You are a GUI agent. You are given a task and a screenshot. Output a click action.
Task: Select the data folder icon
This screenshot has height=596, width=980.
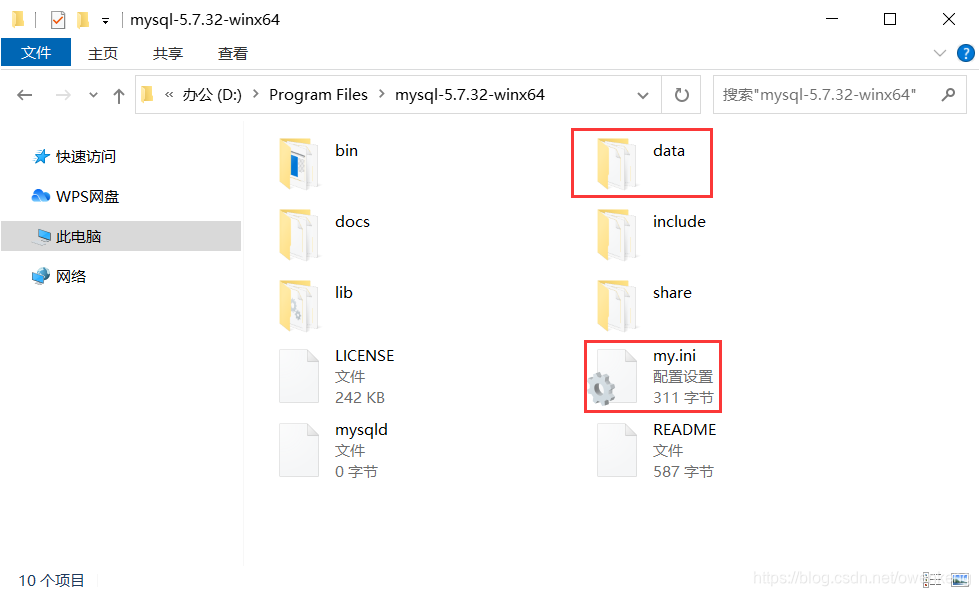point(617,163)
